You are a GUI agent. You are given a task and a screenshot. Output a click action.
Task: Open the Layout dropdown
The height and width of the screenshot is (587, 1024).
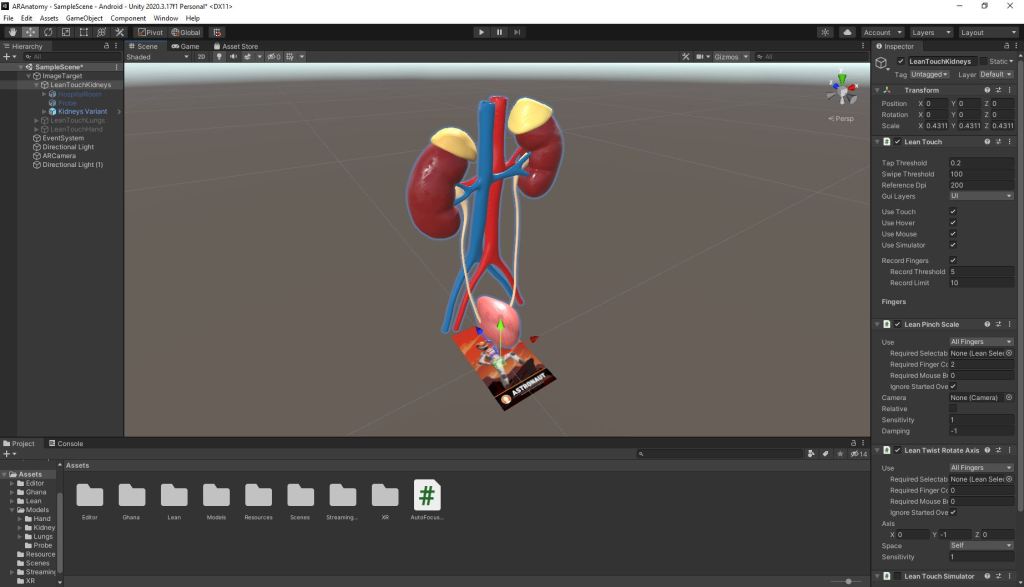coord(987,32)
